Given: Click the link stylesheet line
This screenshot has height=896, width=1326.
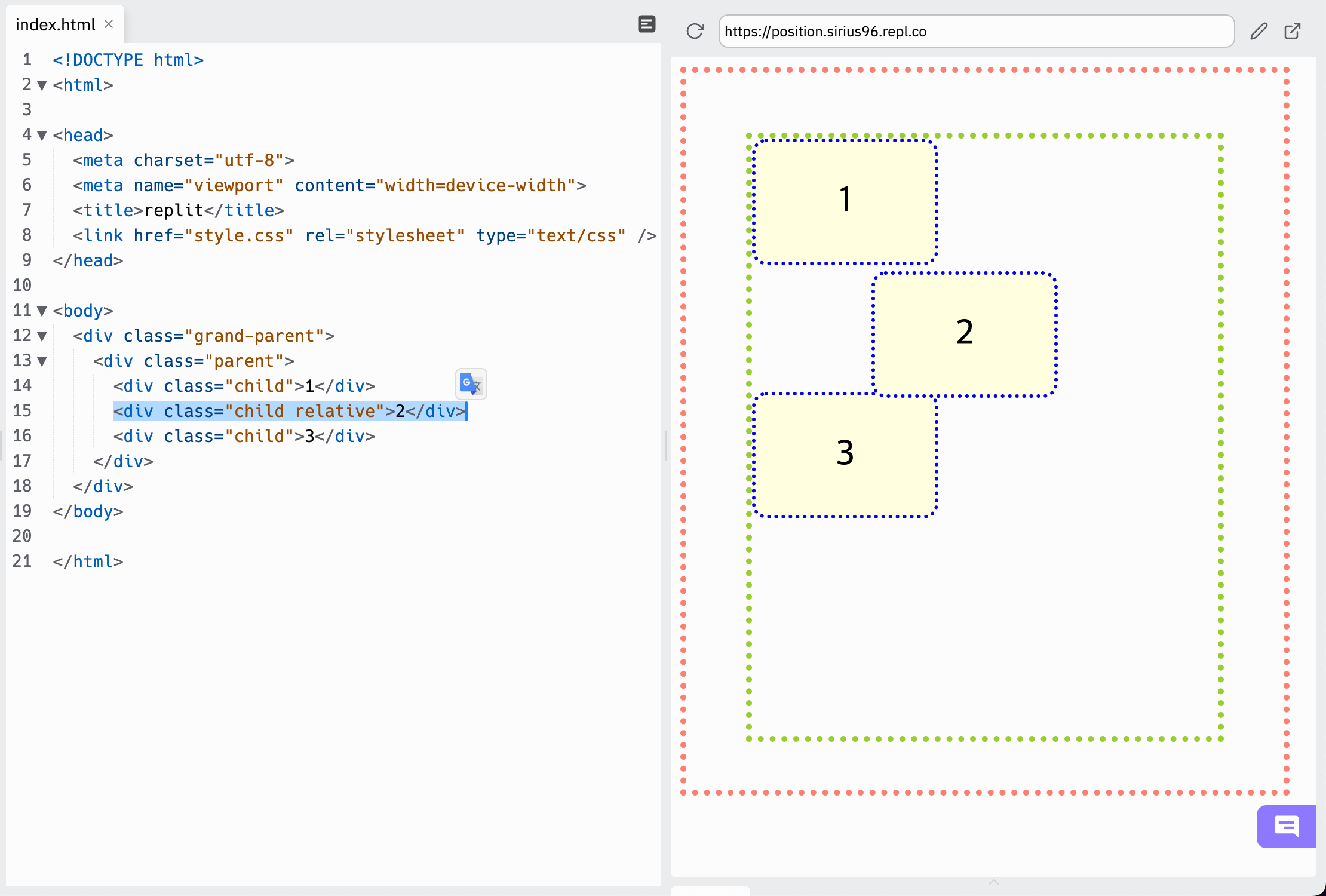Looking at the screenshot, I should [x=364, y=235].
